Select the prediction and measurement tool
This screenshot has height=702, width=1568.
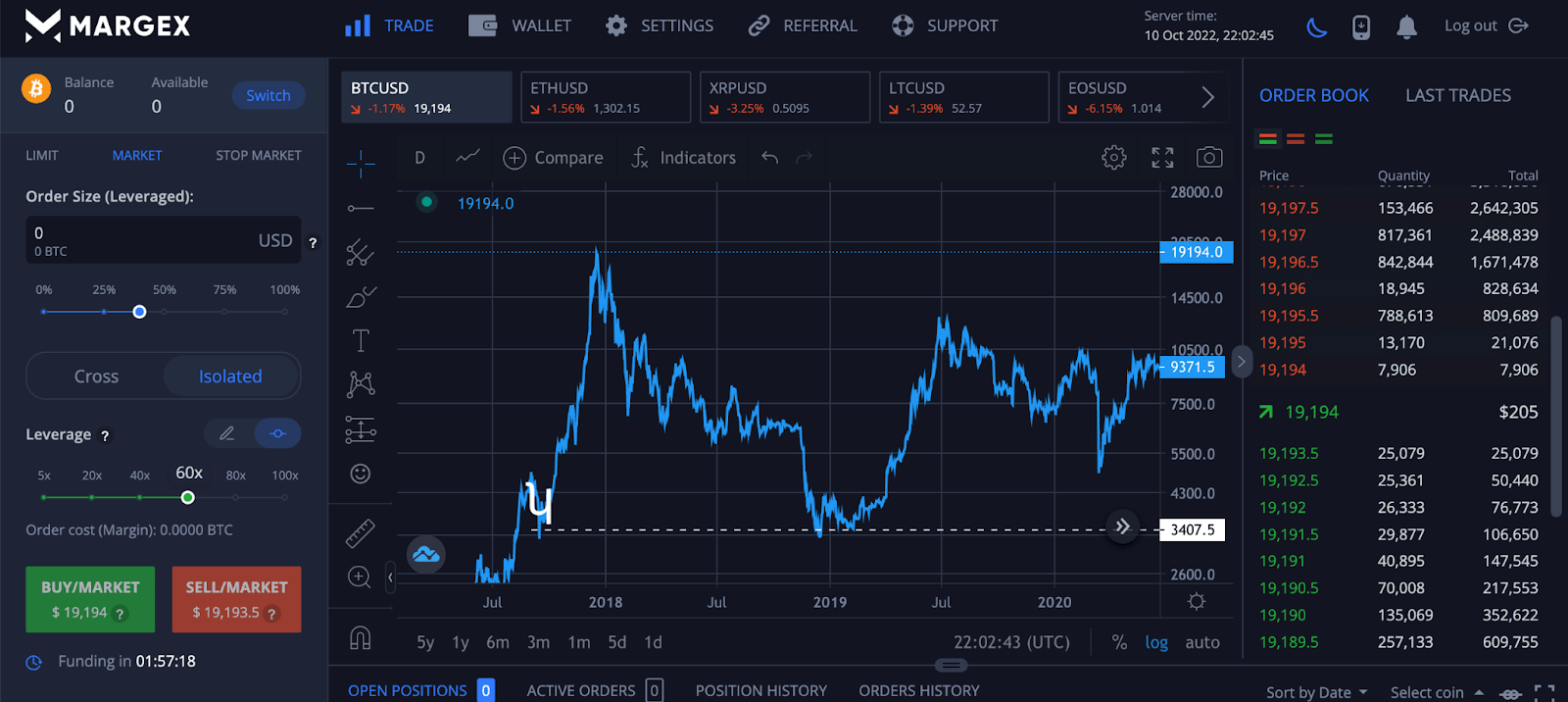(361, 429)
